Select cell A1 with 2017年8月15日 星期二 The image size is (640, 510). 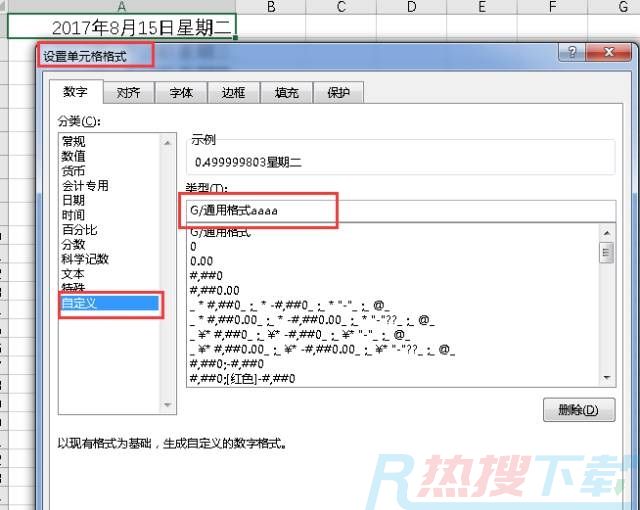coord(122,27)
